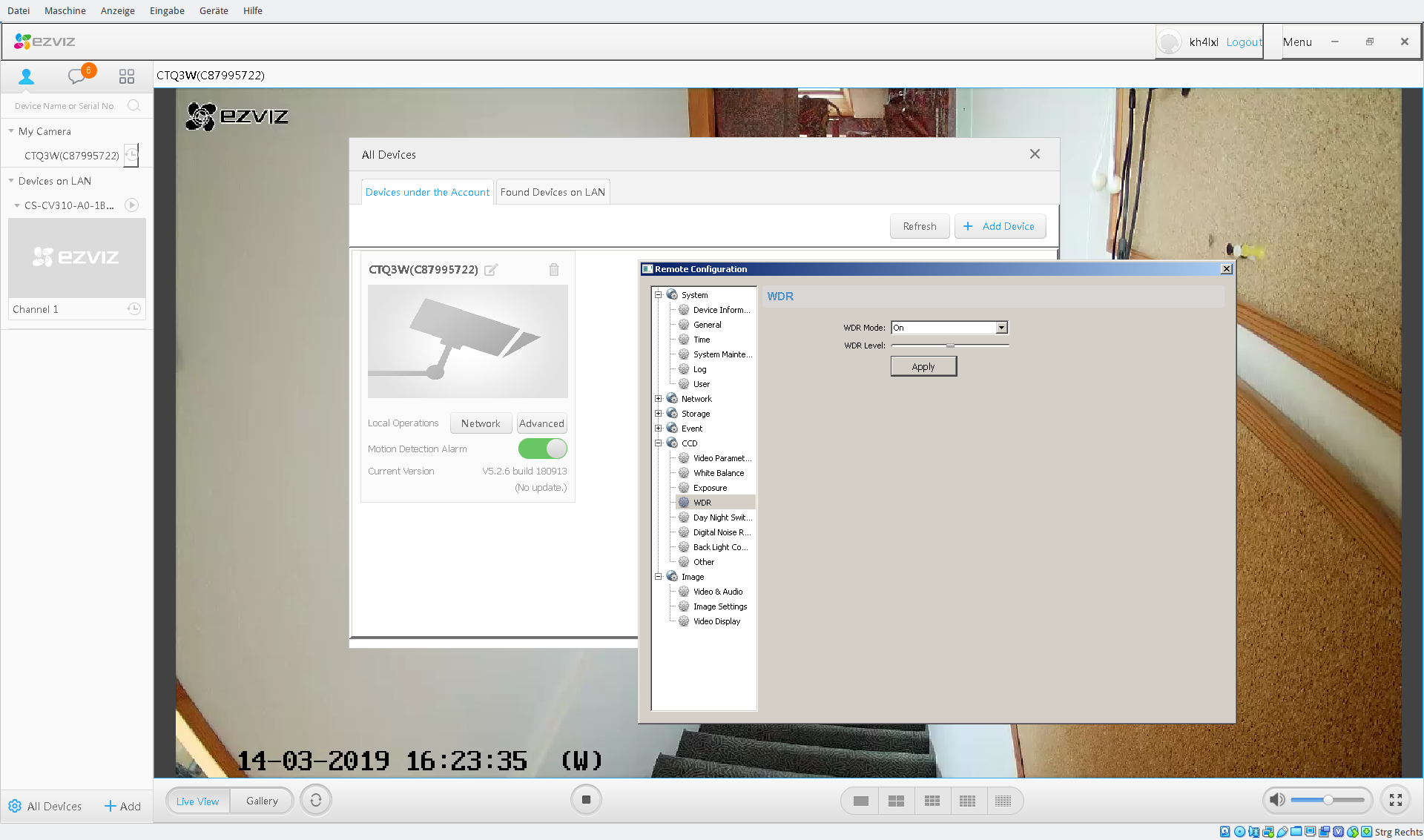
Task: Click the edit device name pencil icon
Action: click(x=491, y=270)
